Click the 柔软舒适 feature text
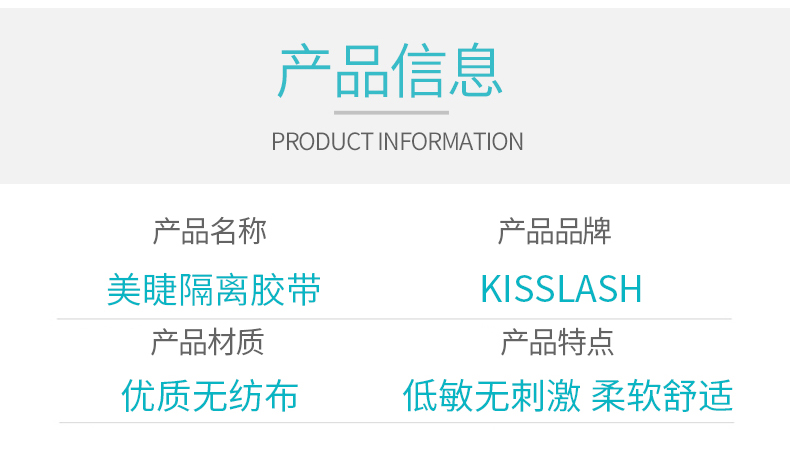This screenshot has height=462, width=790. pyautogui.click(x=662, y=396)
